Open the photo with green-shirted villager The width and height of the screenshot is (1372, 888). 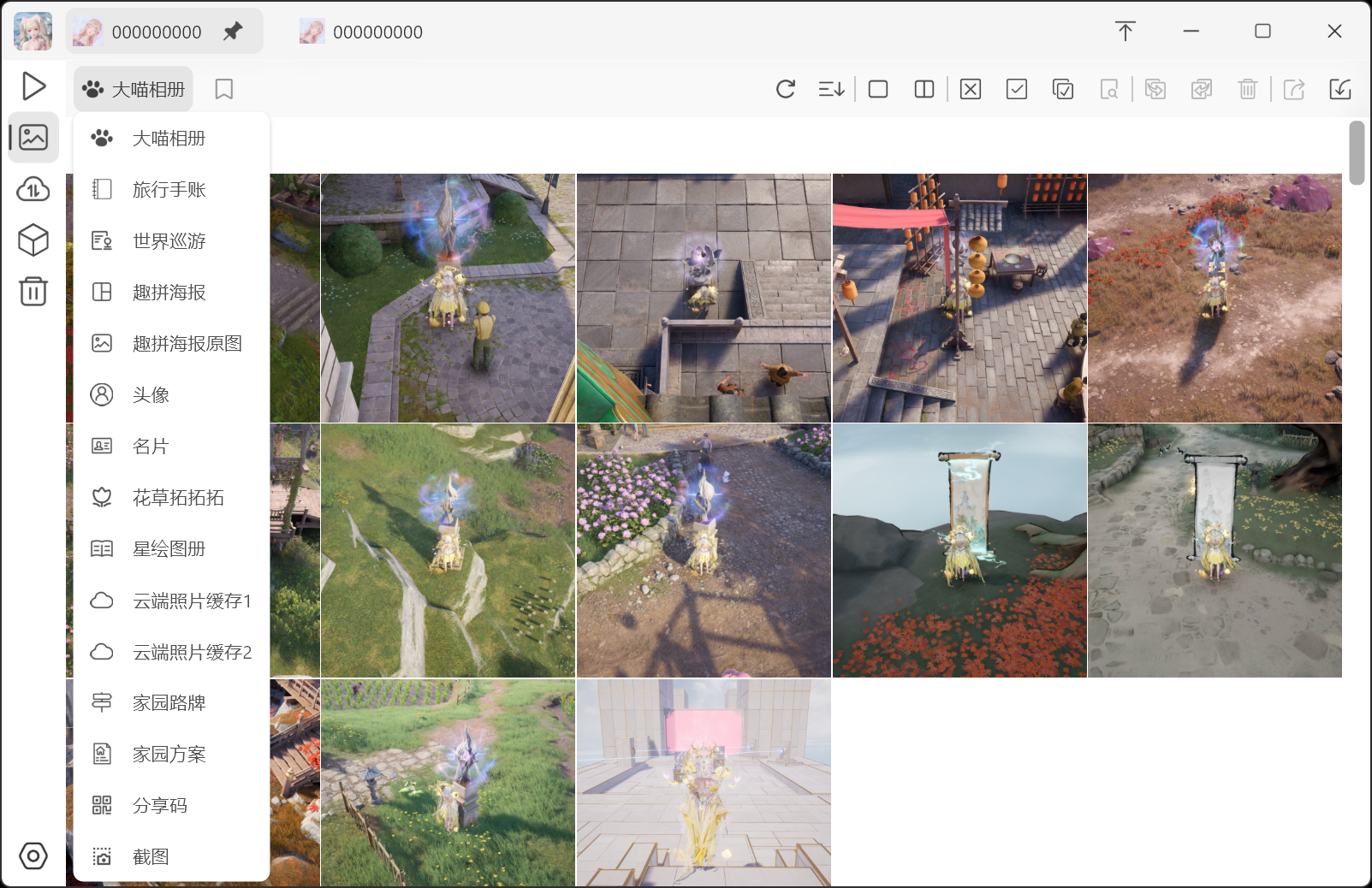pos(448,298)
